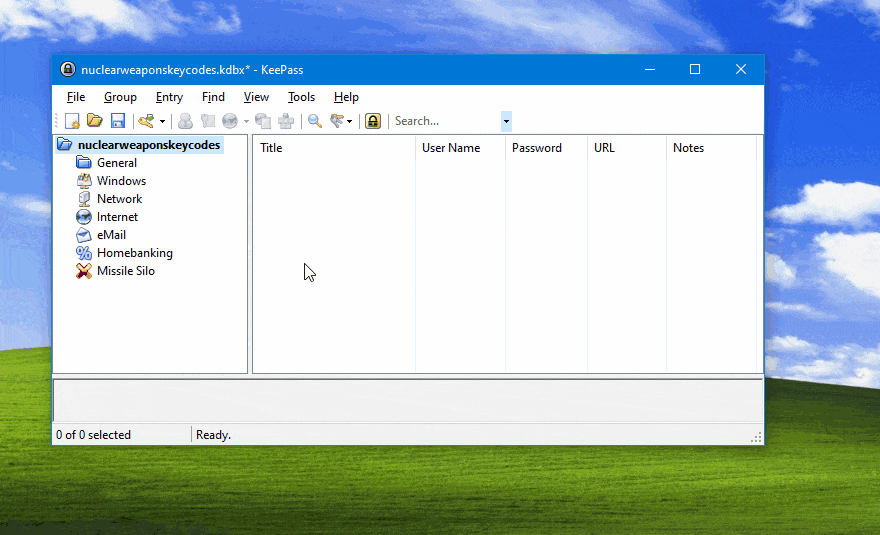Click the Find magnifier icon in toolbar

click(314, 121)
